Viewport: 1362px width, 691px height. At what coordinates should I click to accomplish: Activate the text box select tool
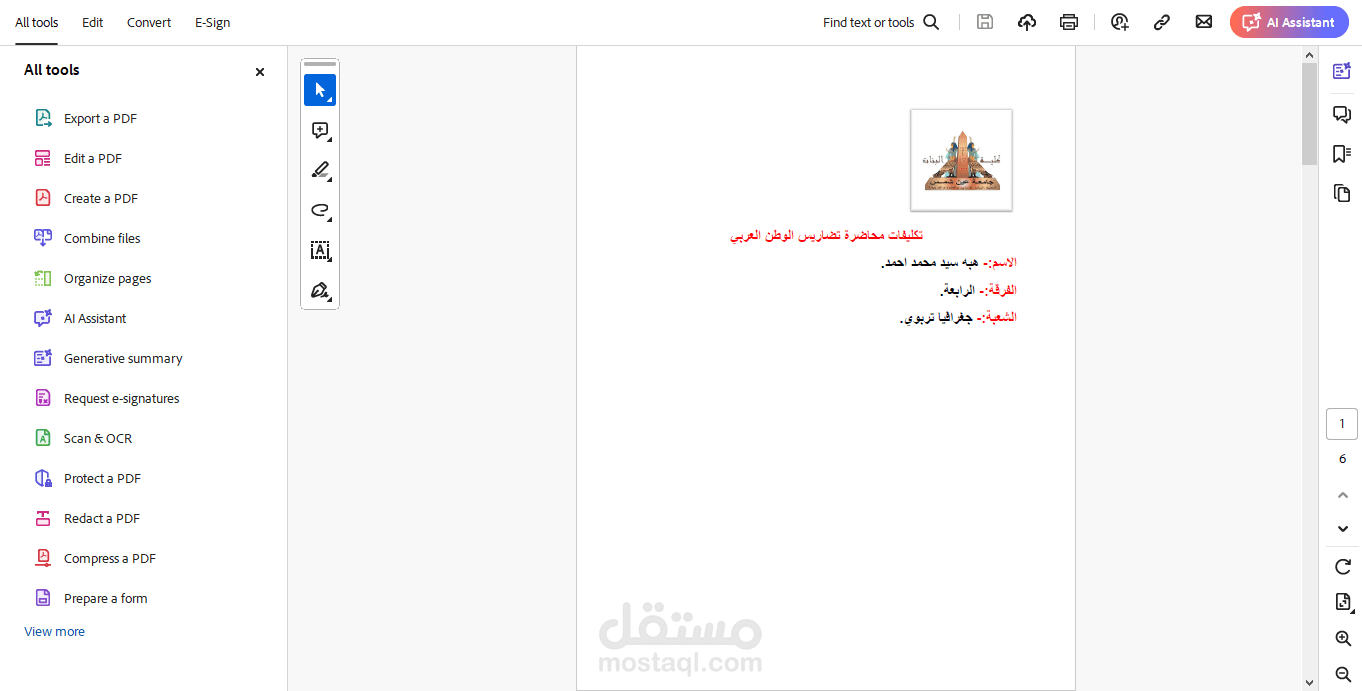[x=320, y=250]
